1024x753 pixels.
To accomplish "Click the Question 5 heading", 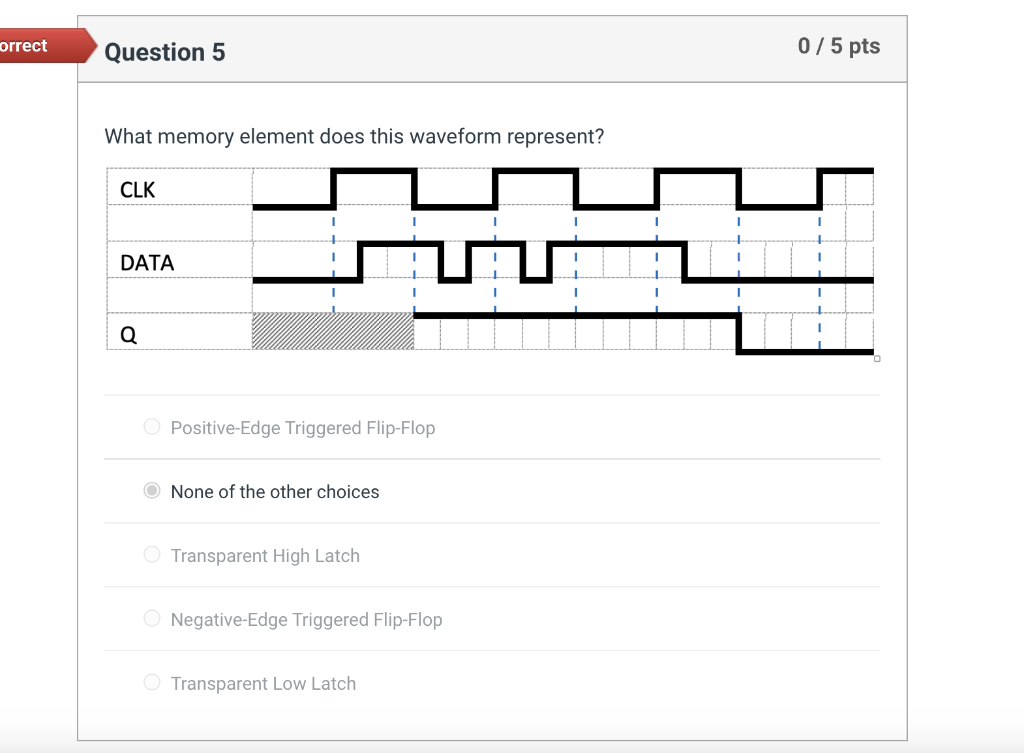I will pos(165,52).
